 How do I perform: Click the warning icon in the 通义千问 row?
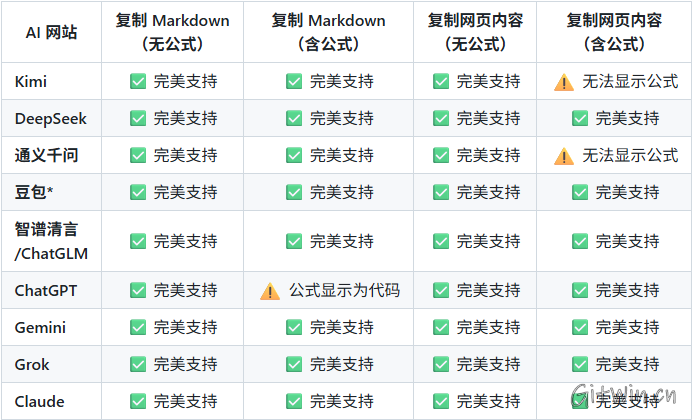(564, 156)
